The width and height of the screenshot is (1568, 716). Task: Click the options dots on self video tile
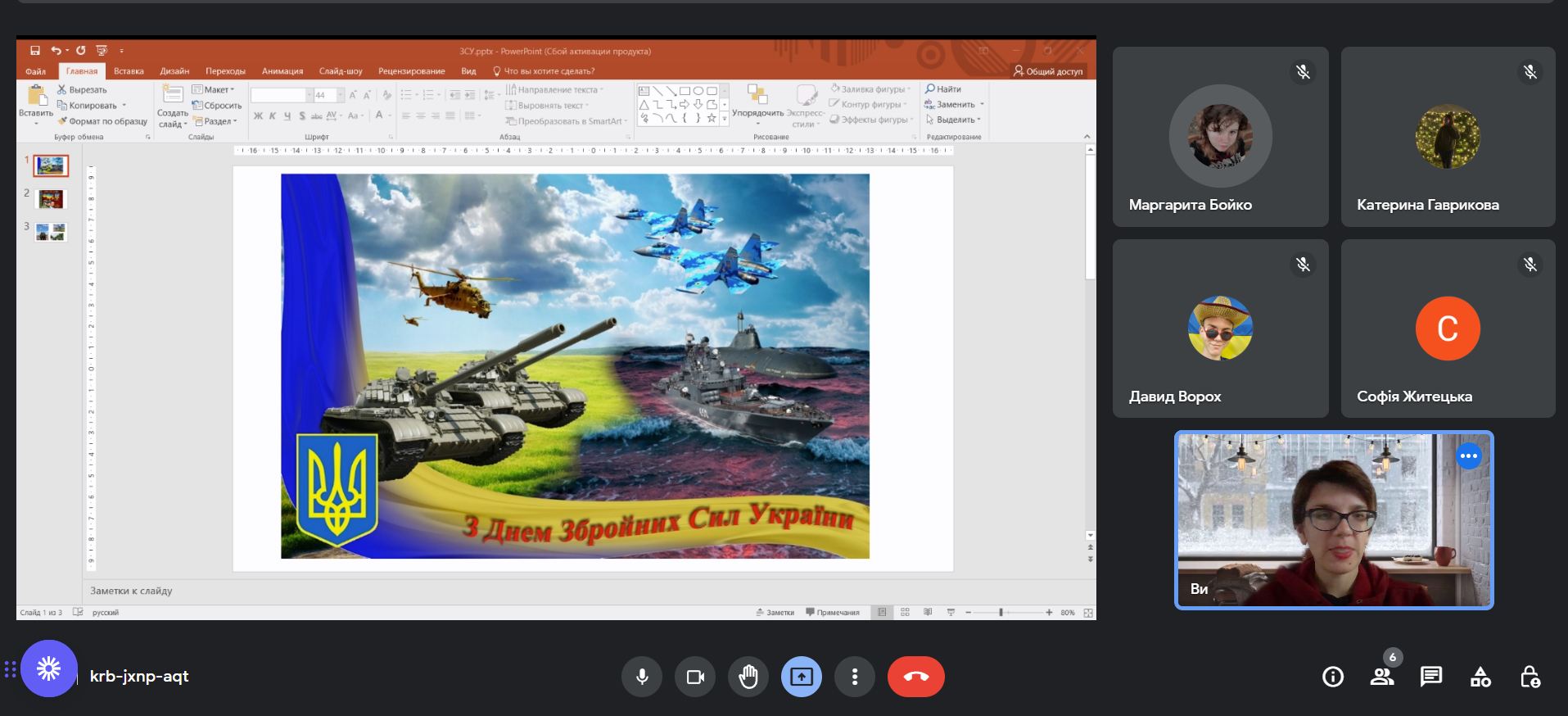click(1469, 456)
